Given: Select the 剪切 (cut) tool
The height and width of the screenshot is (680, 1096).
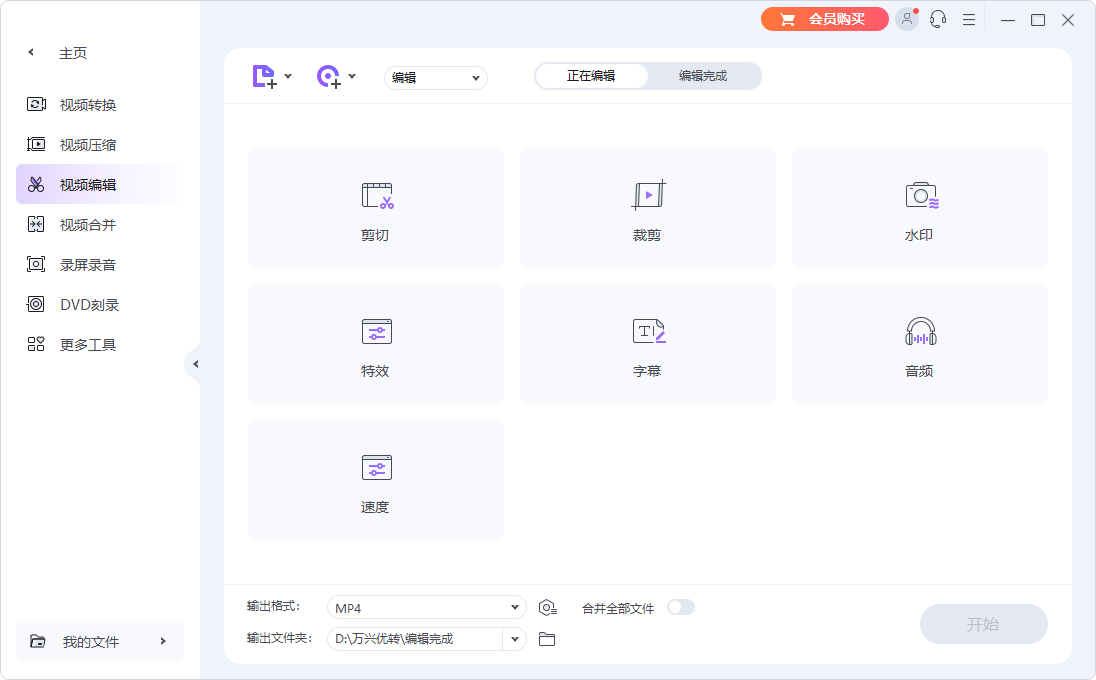Looking at the screenshot, I should [375, 207].
